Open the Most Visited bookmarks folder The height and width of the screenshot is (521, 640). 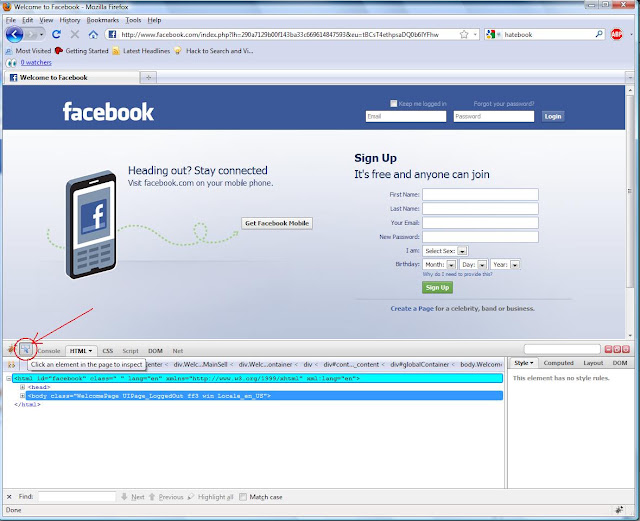[28, 51]
